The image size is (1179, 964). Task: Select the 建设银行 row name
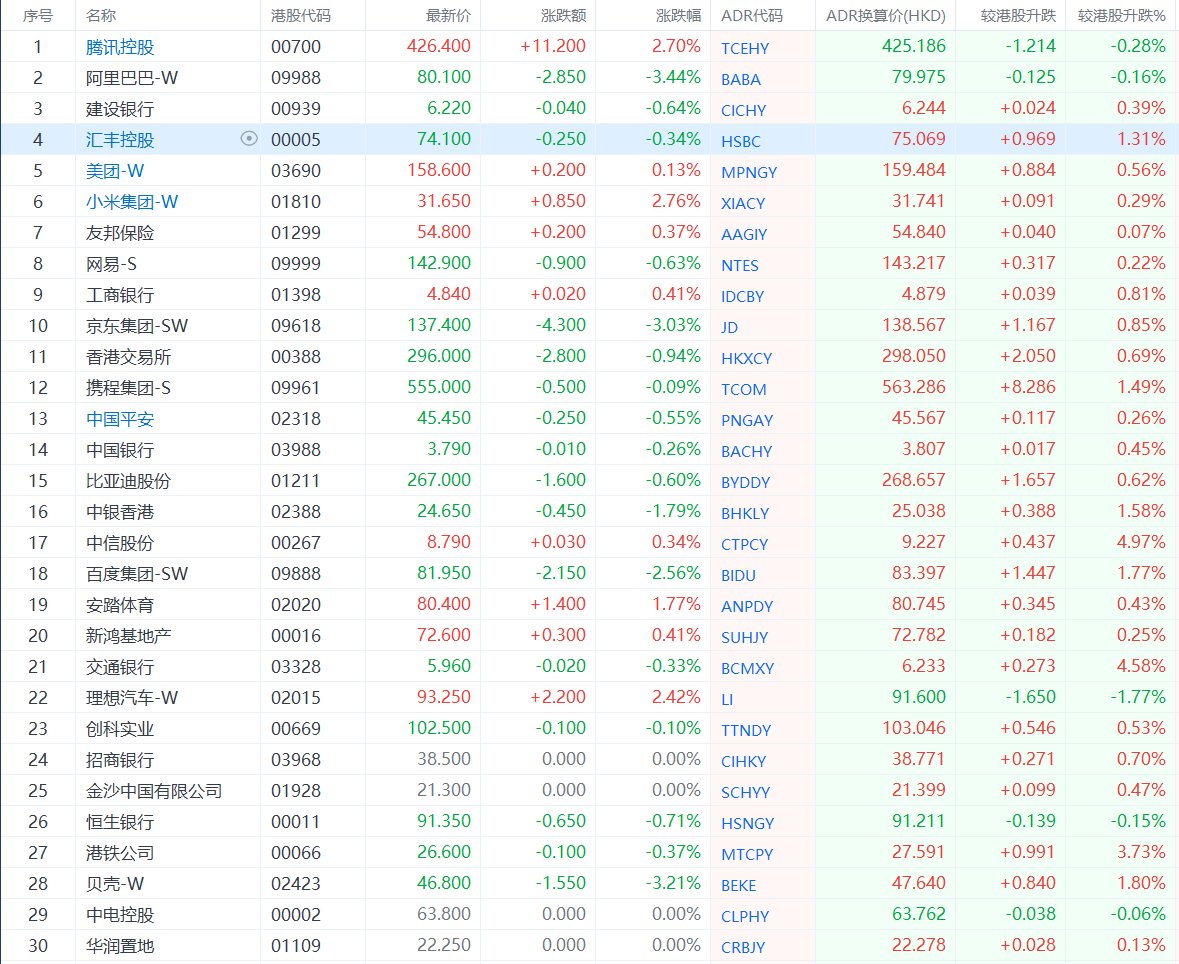[x=120, y=109]
